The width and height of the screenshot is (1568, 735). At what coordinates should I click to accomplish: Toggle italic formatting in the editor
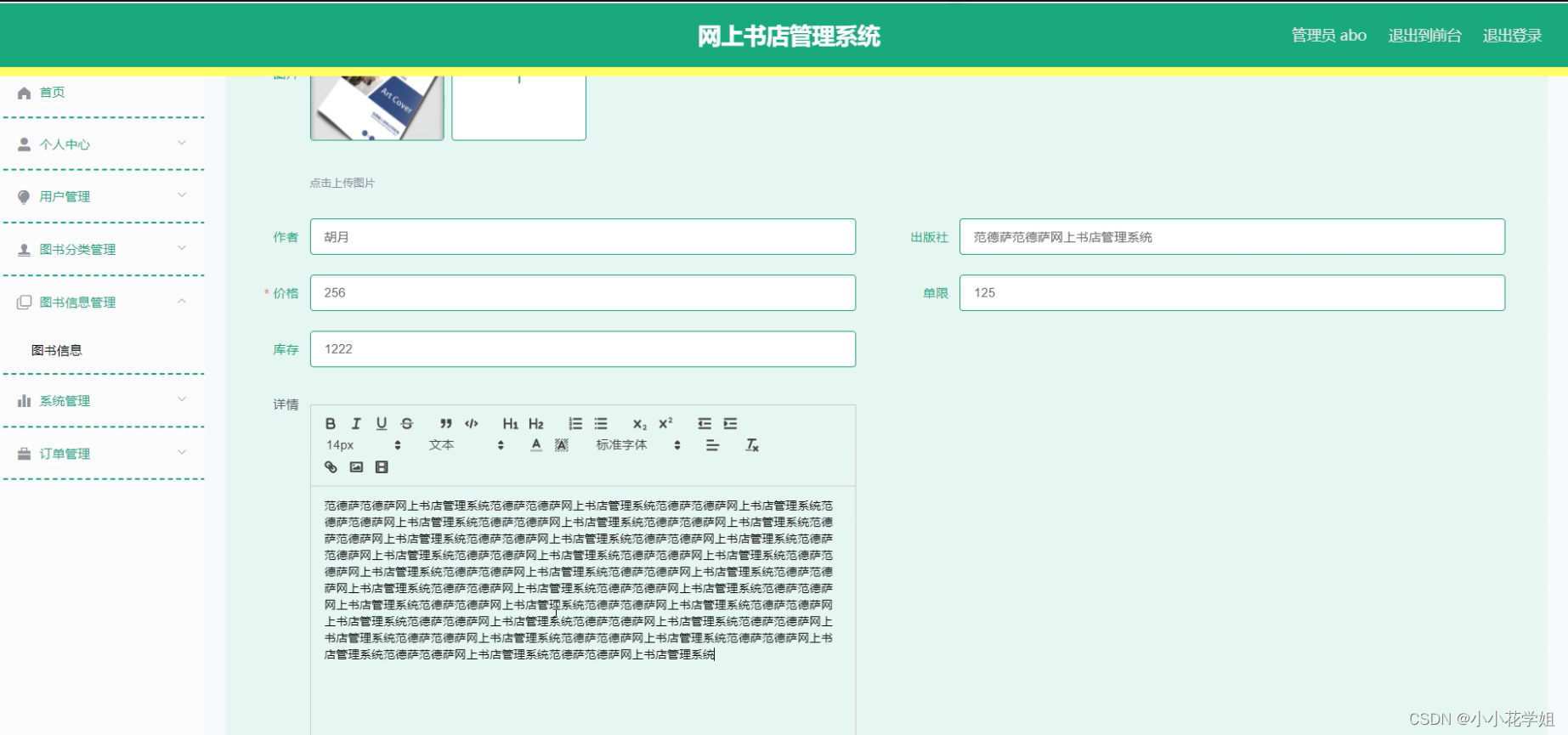(356, 423)
